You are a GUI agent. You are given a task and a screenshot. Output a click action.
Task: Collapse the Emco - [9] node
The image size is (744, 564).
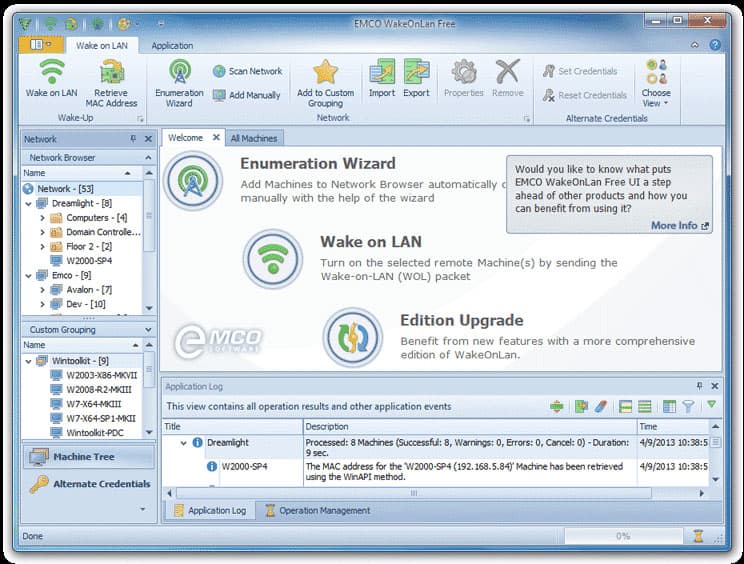point(28,276)
